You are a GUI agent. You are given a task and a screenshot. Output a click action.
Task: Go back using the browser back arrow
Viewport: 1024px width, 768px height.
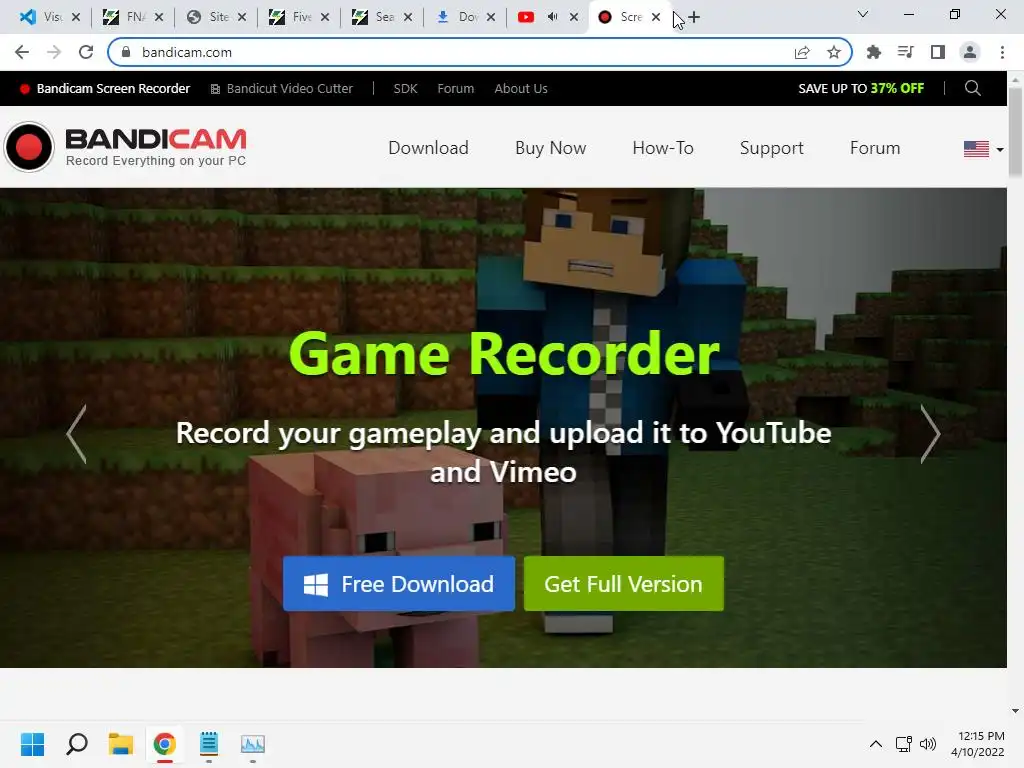(x=22, y=52)
